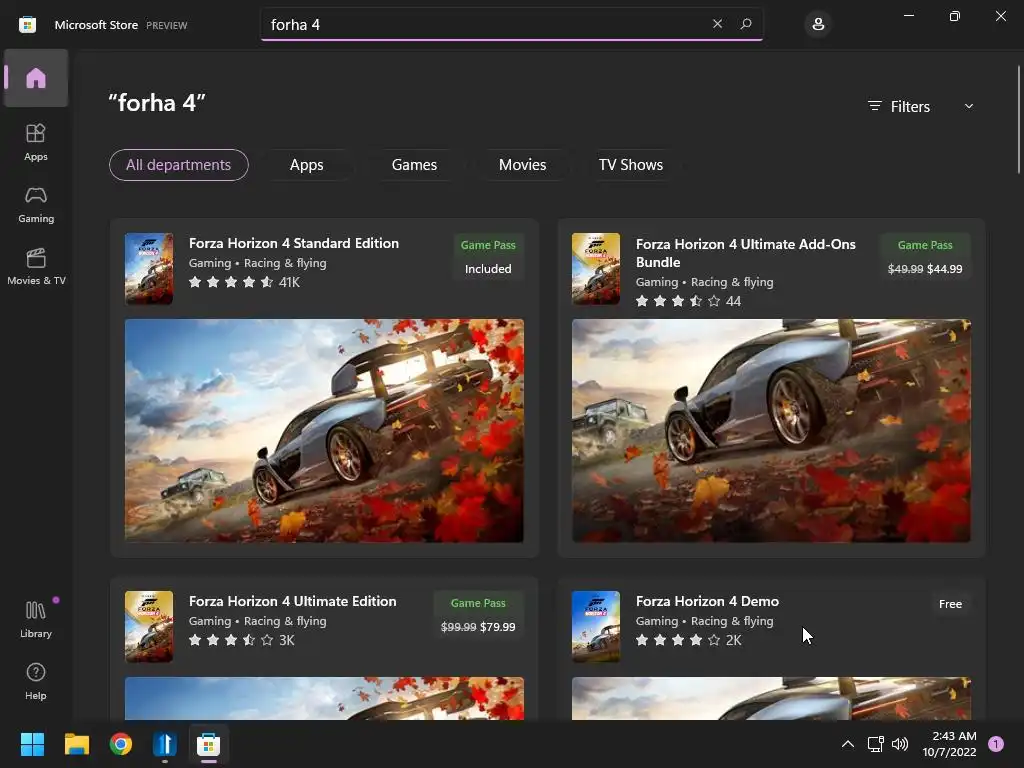Select All departments filter
1024x768 pixels.
click(x=178, y=165)
